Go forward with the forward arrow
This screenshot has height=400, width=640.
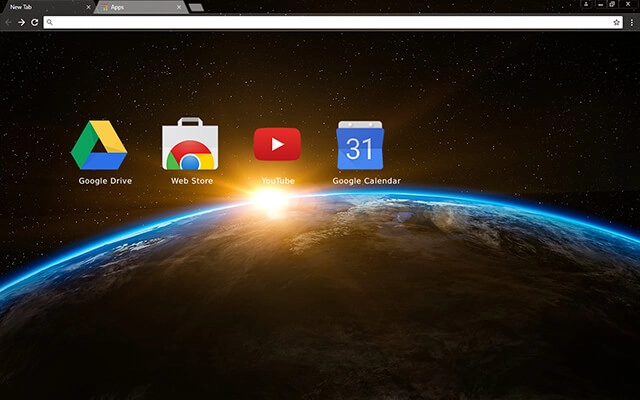pyautogui.click(x=21, y=22)
